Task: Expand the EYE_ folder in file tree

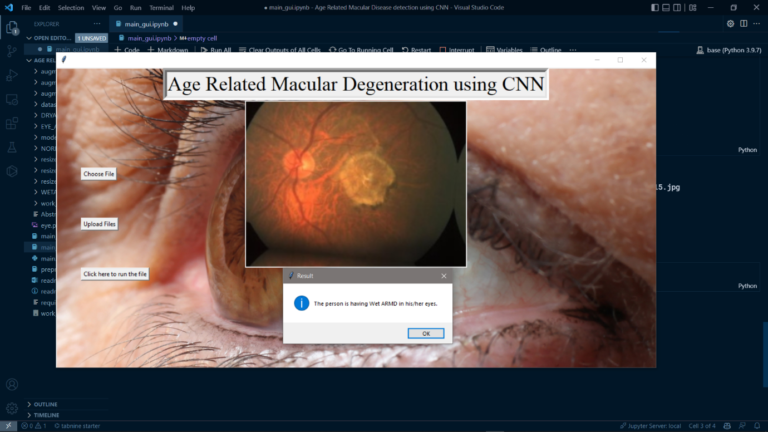Action: coord(45,126)
